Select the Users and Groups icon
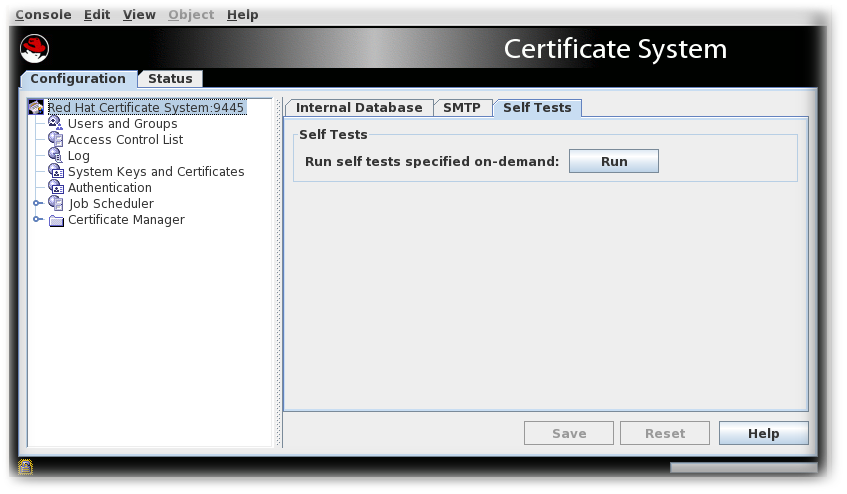 (x=56, y=124)
